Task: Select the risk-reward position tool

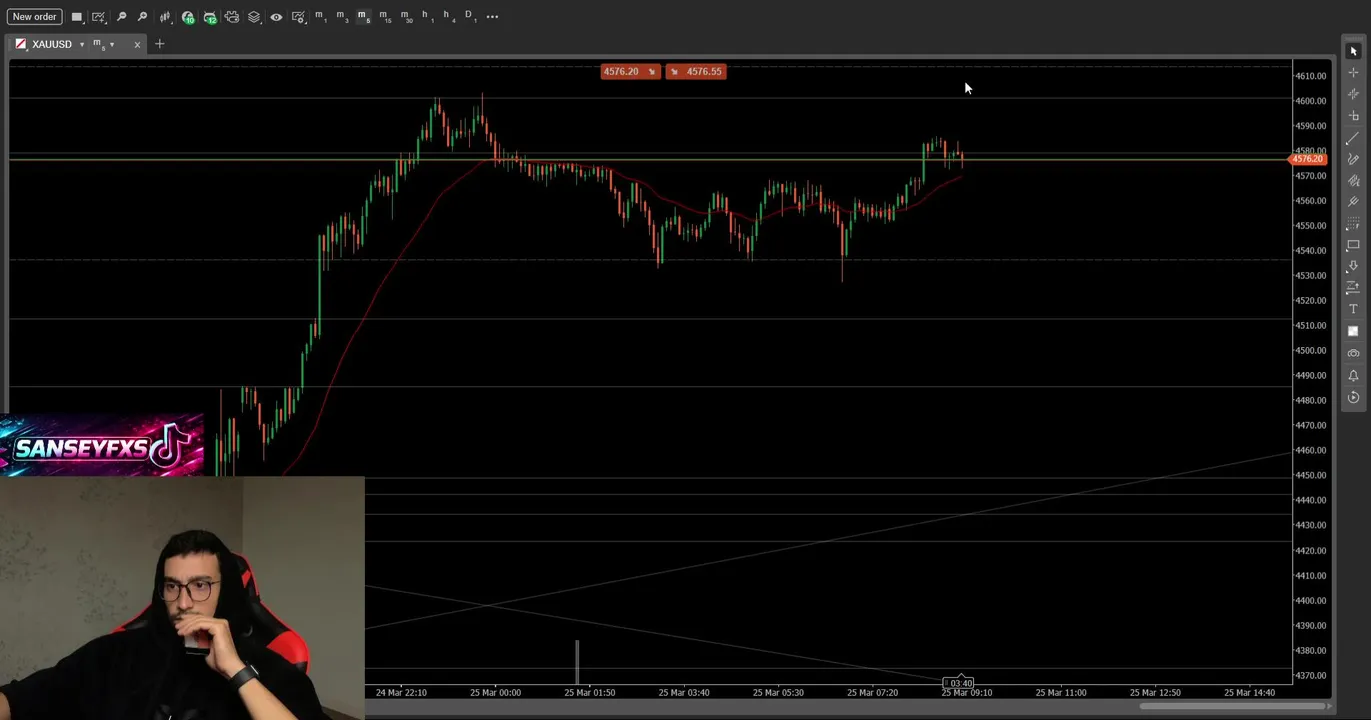Action: tap(1353, 288)
